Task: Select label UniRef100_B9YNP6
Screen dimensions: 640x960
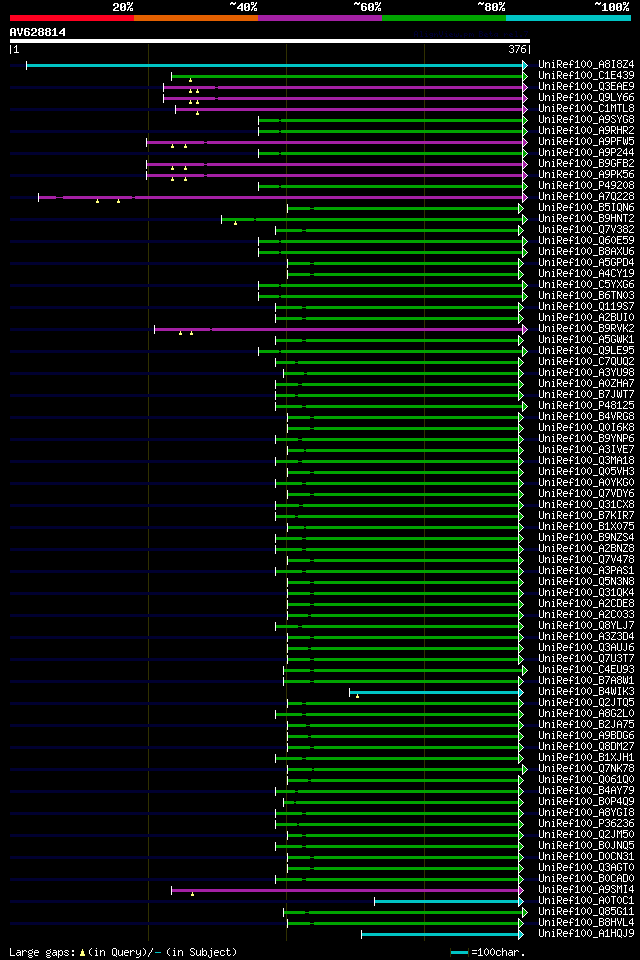Action: click(x=586, y=438)
